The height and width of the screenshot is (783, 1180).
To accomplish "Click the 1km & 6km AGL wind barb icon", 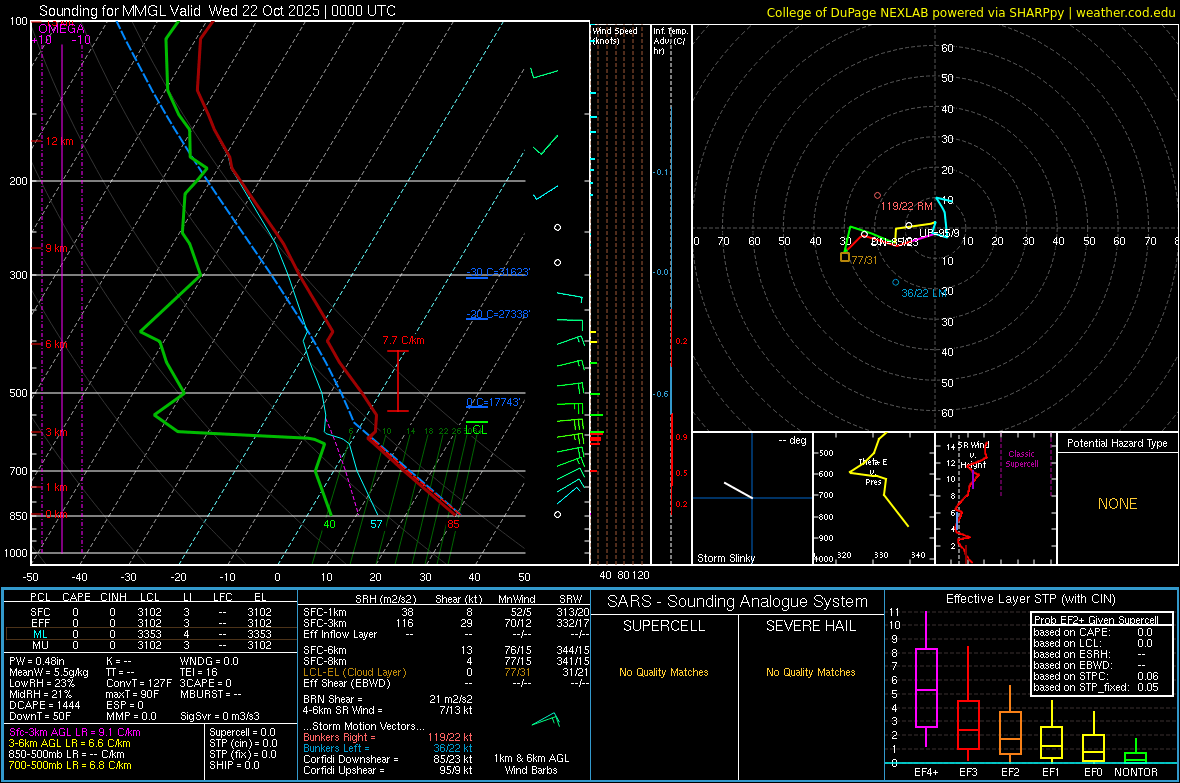I will pyautogui.click(x=546, y=721).
